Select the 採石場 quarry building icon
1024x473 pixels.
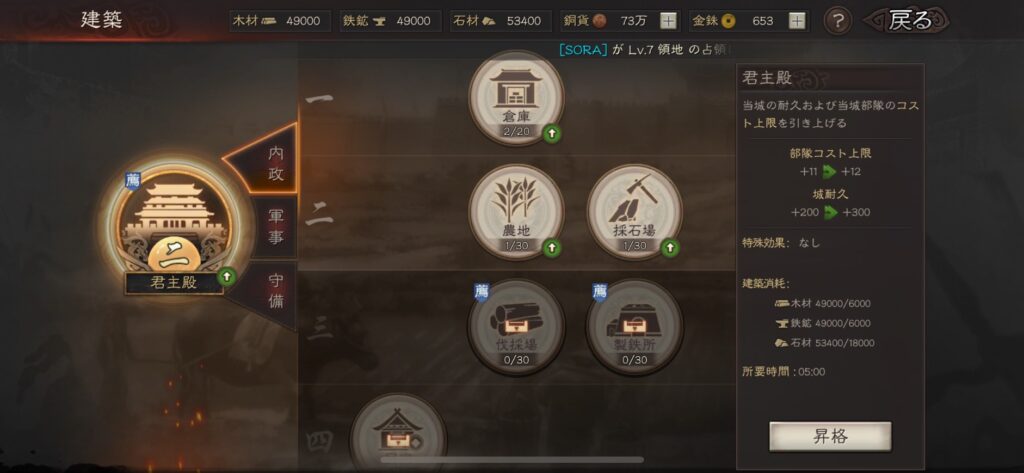point(634,212)
